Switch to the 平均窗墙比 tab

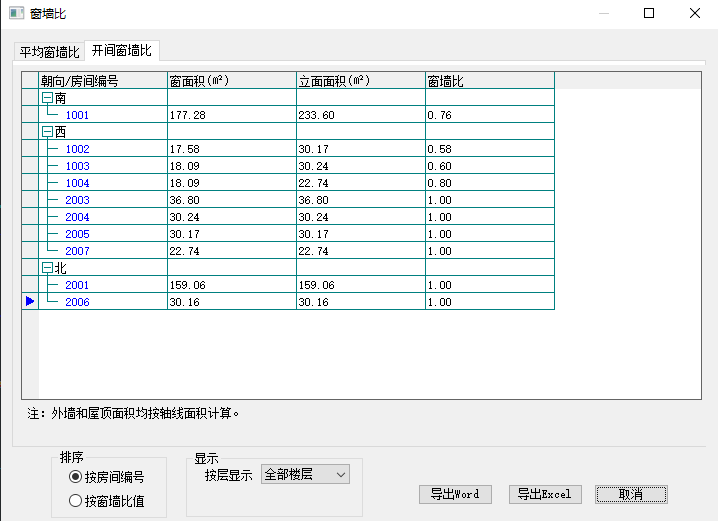(49, 52)
